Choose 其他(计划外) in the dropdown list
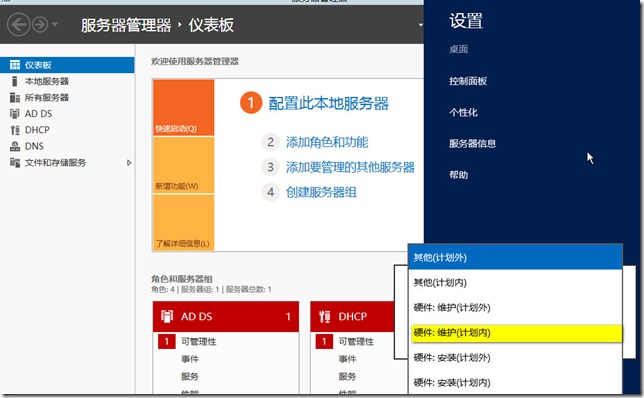Screen dimensions: 644x398 click(x=515, y=258)
